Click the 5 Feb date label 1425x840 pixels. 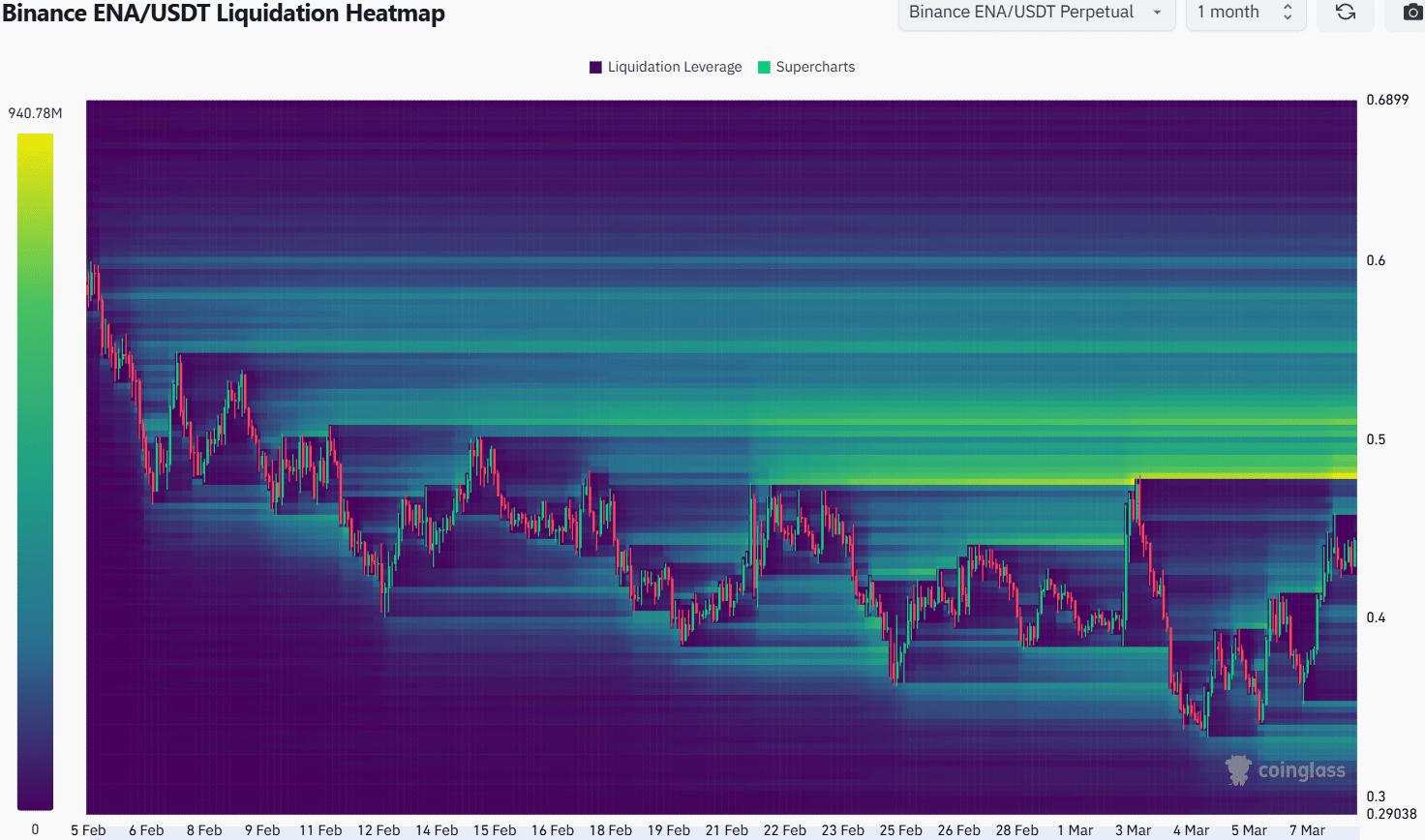coord(88,830)
